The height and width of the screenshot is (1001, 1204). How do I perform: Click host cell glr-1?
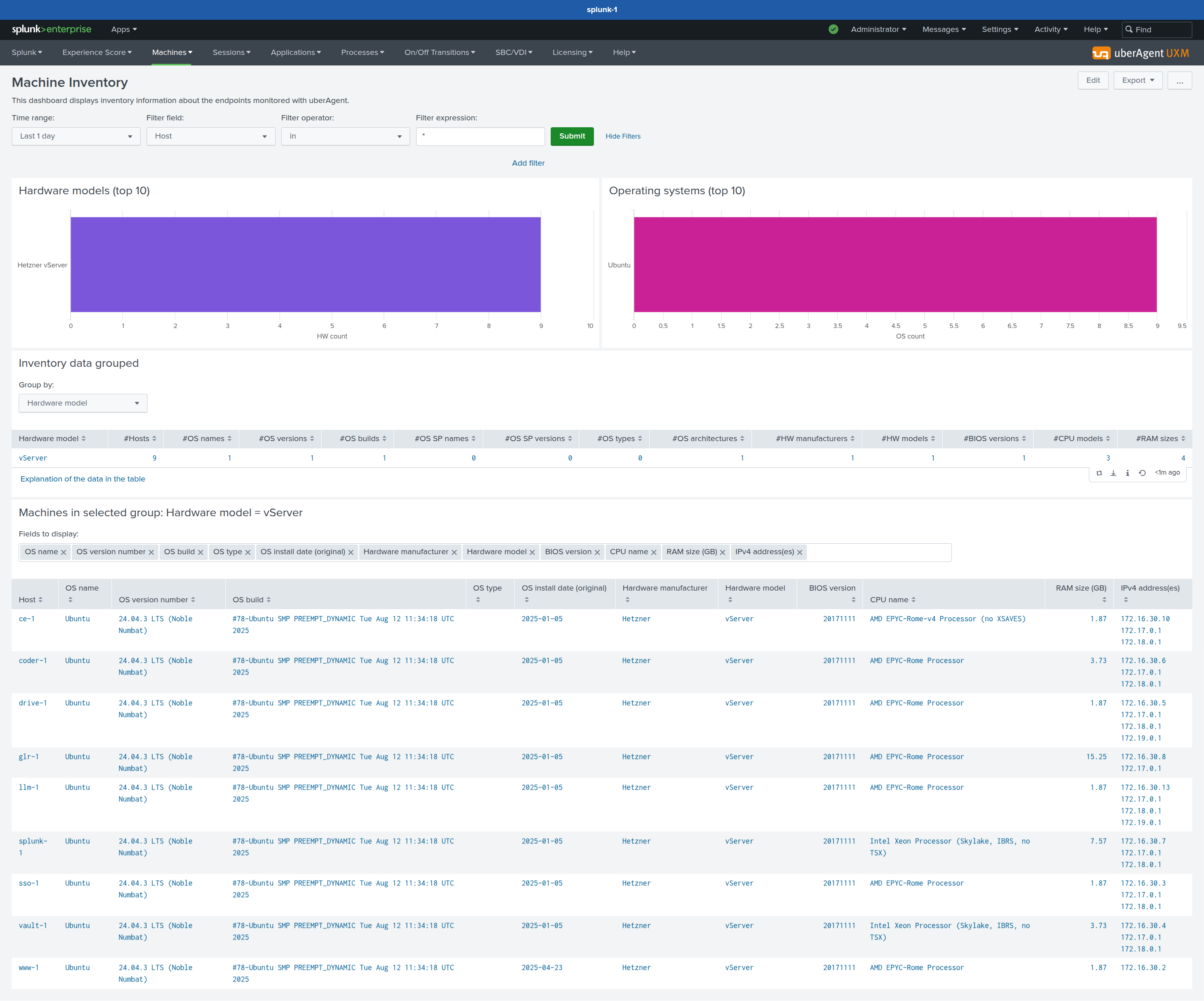coord(29,757)
